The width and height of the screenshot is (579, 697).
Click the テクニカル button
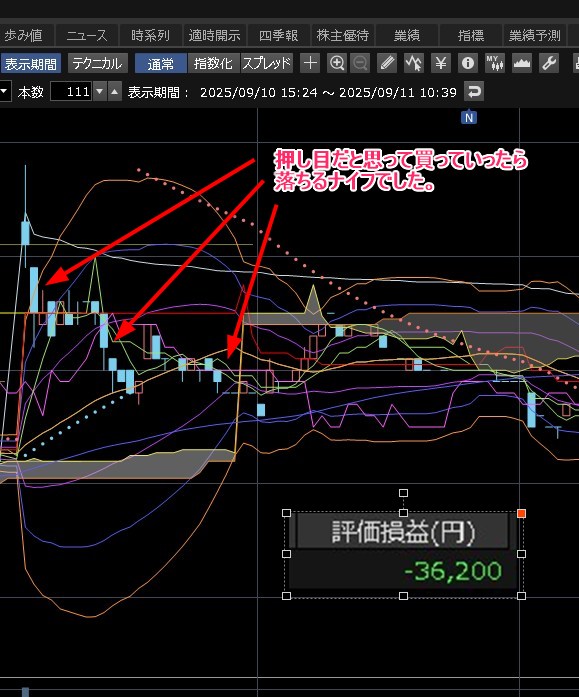[97, 64]
